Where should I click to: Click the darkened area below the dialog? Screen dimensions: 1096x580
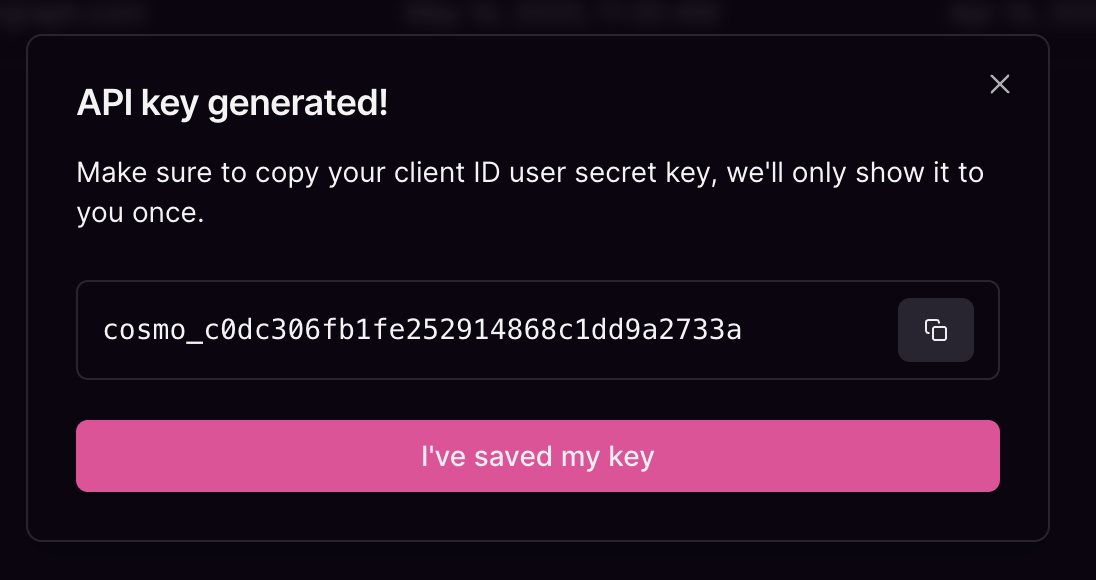click(x=548, y=567)
